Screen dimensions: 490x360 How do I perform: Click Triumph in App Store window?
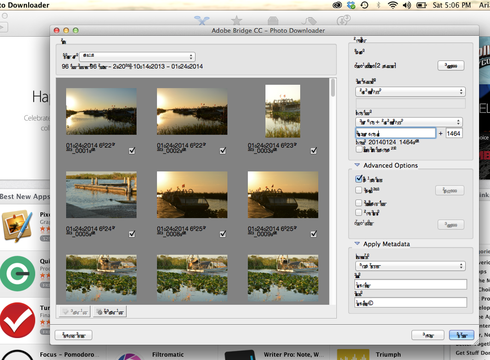(388, 354)
